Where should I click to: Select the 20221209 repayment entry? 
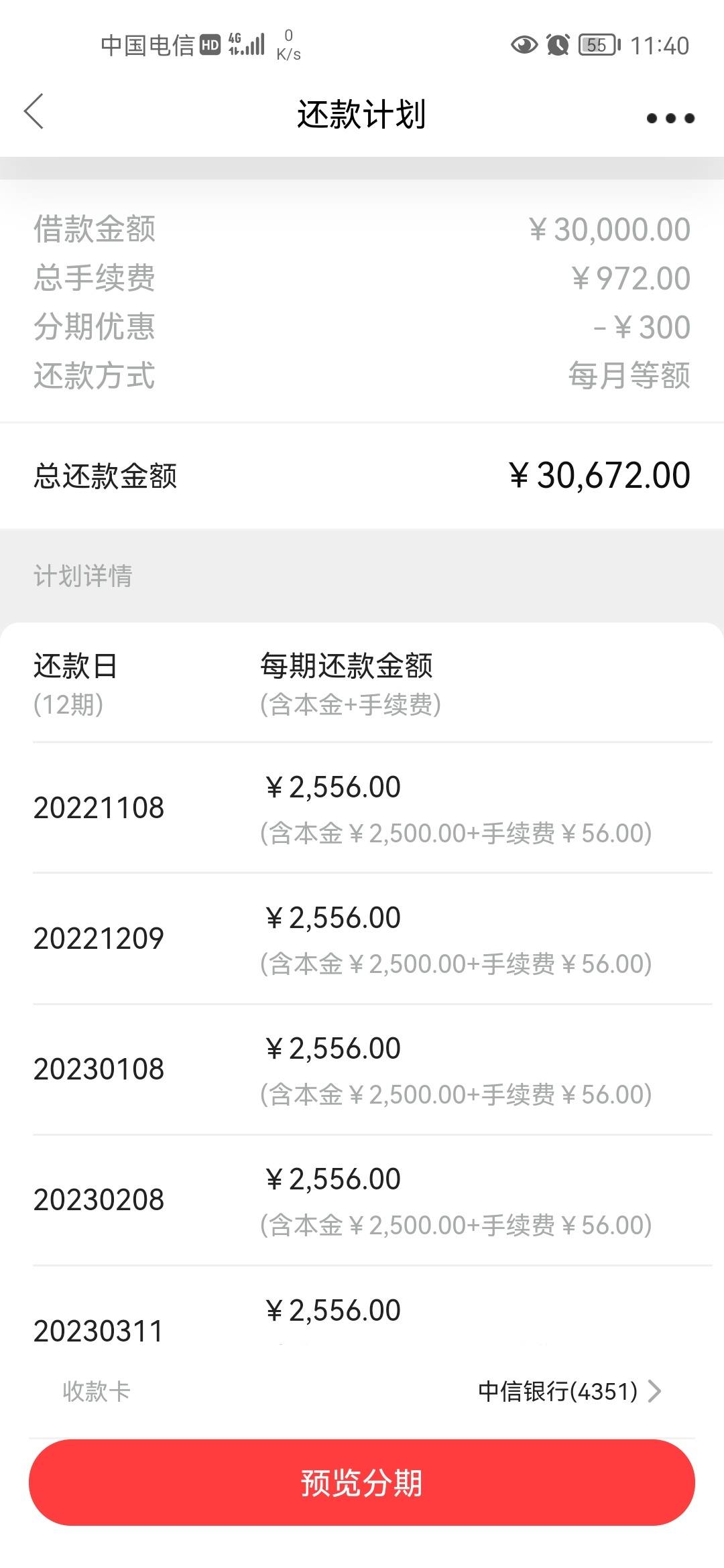[372, 938]
